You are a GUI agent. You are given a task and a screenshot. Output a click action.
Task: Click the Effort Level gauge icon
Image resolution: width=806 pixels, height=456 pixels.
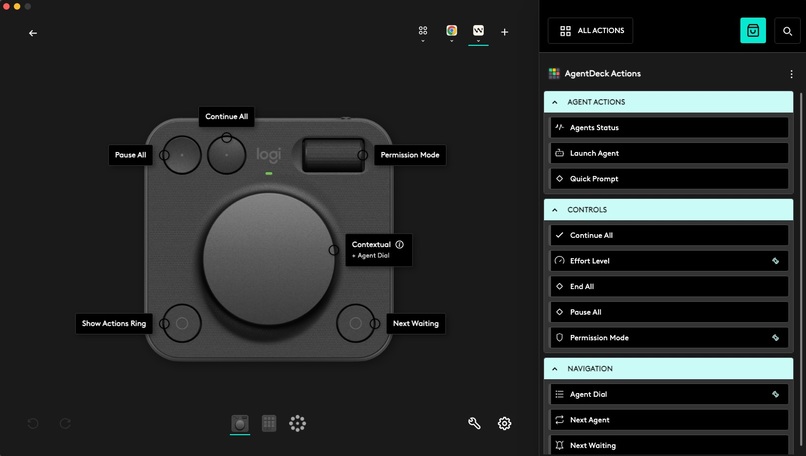click(559, 261)
